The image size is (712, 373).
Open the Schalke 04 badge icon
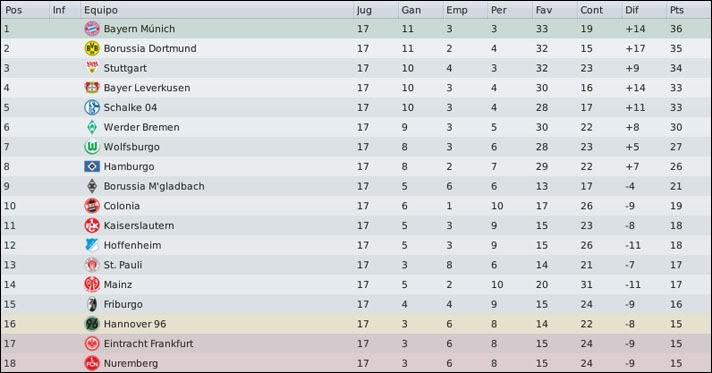tap(92, 107)
